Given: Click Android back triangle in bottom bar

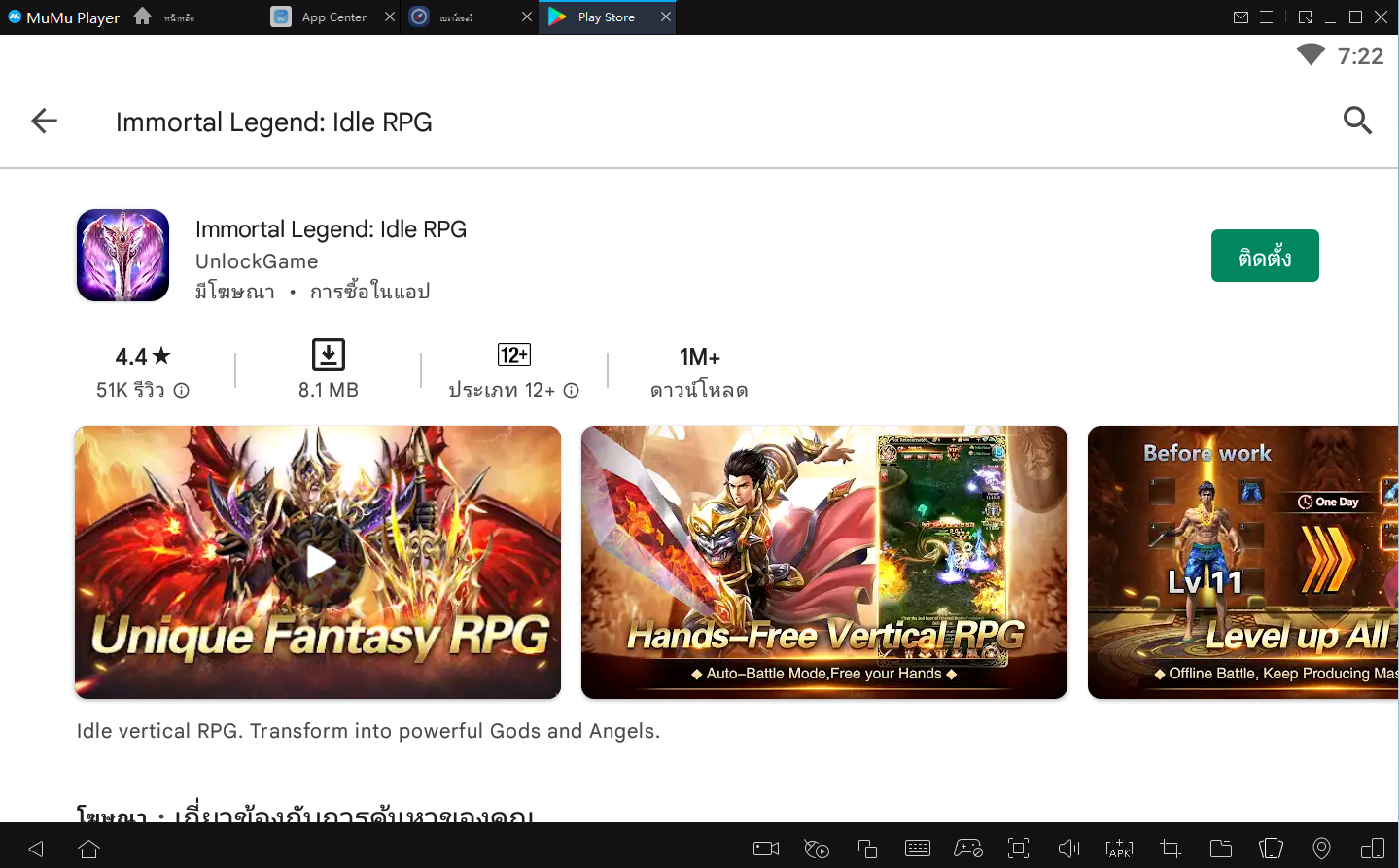Looking at the screenshot, I should click(x=36, y=849).
